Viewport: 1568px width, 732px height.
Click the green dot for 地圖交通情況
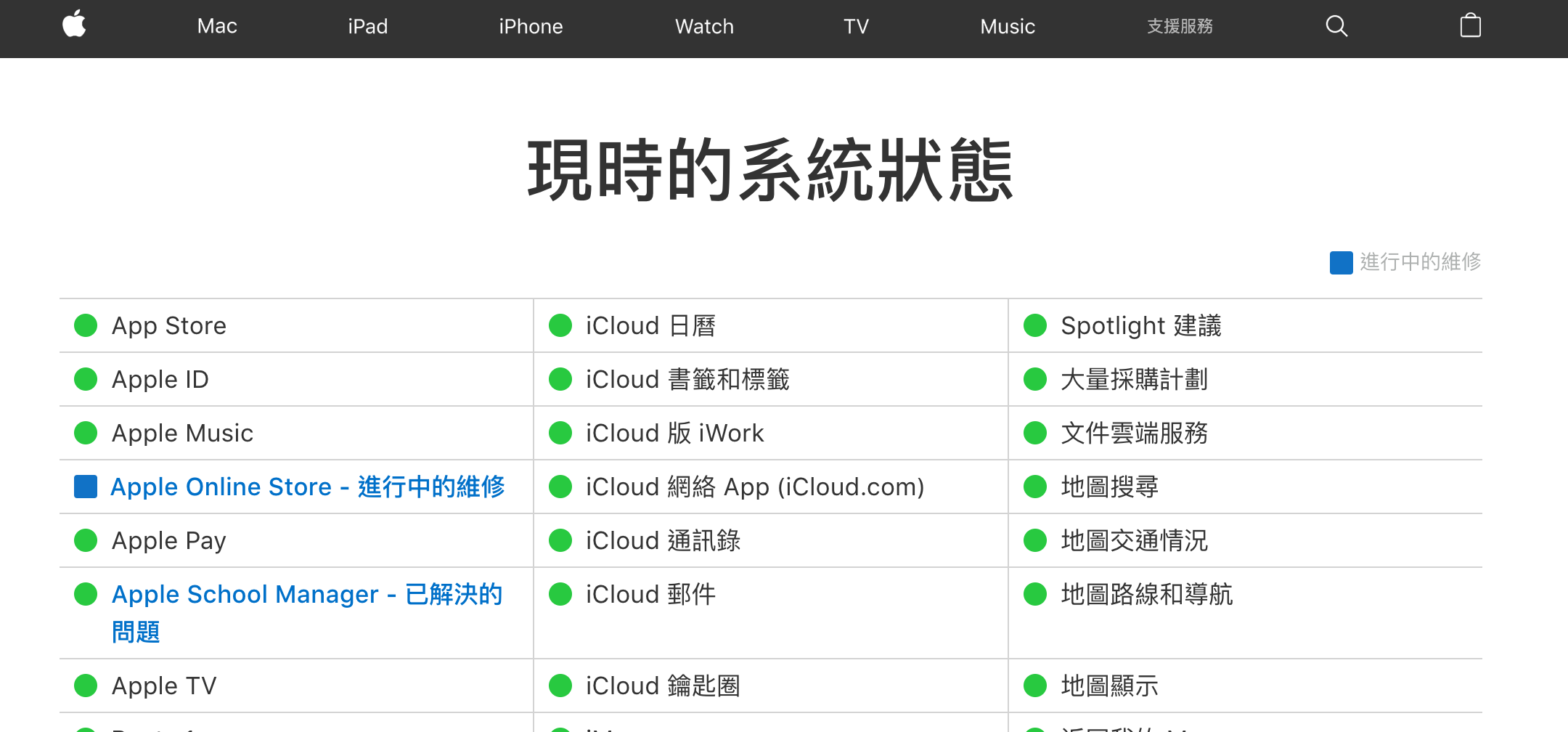(x=1035, y=540)
